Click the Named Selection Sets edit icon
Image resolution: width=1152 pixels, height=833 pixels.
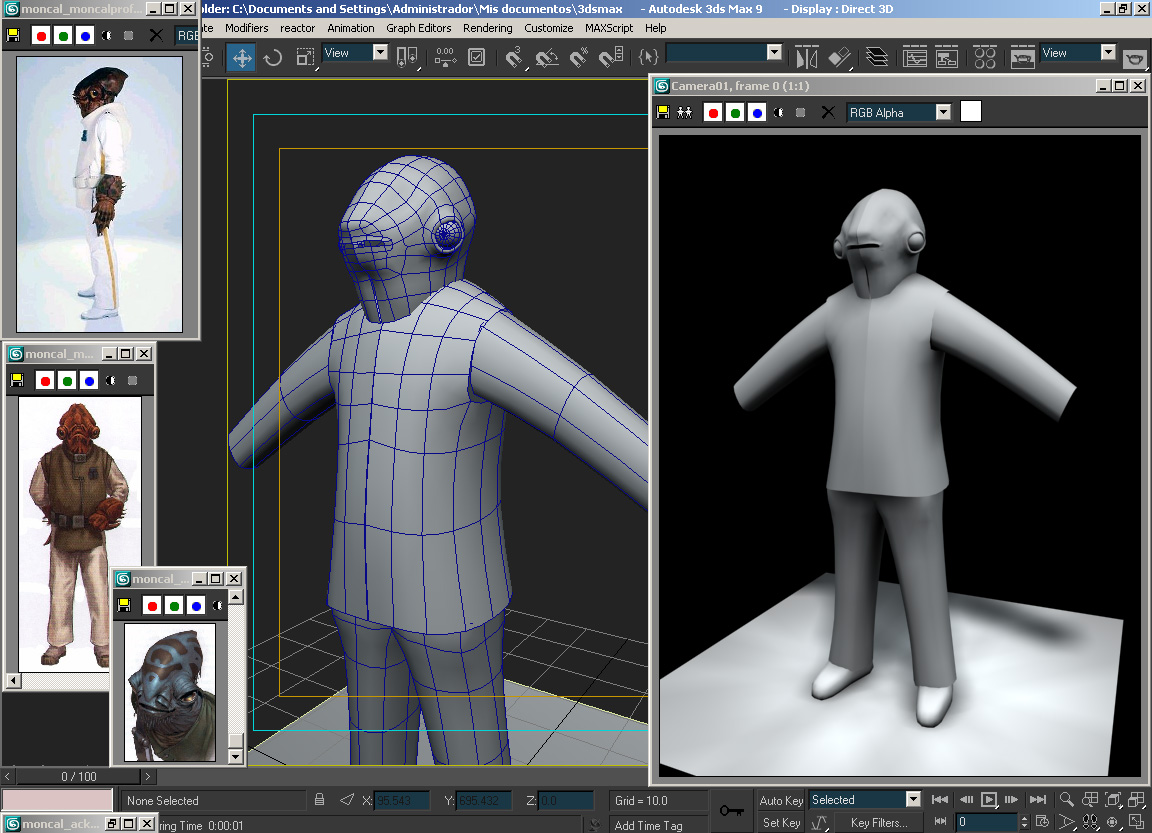click(649, 57)
